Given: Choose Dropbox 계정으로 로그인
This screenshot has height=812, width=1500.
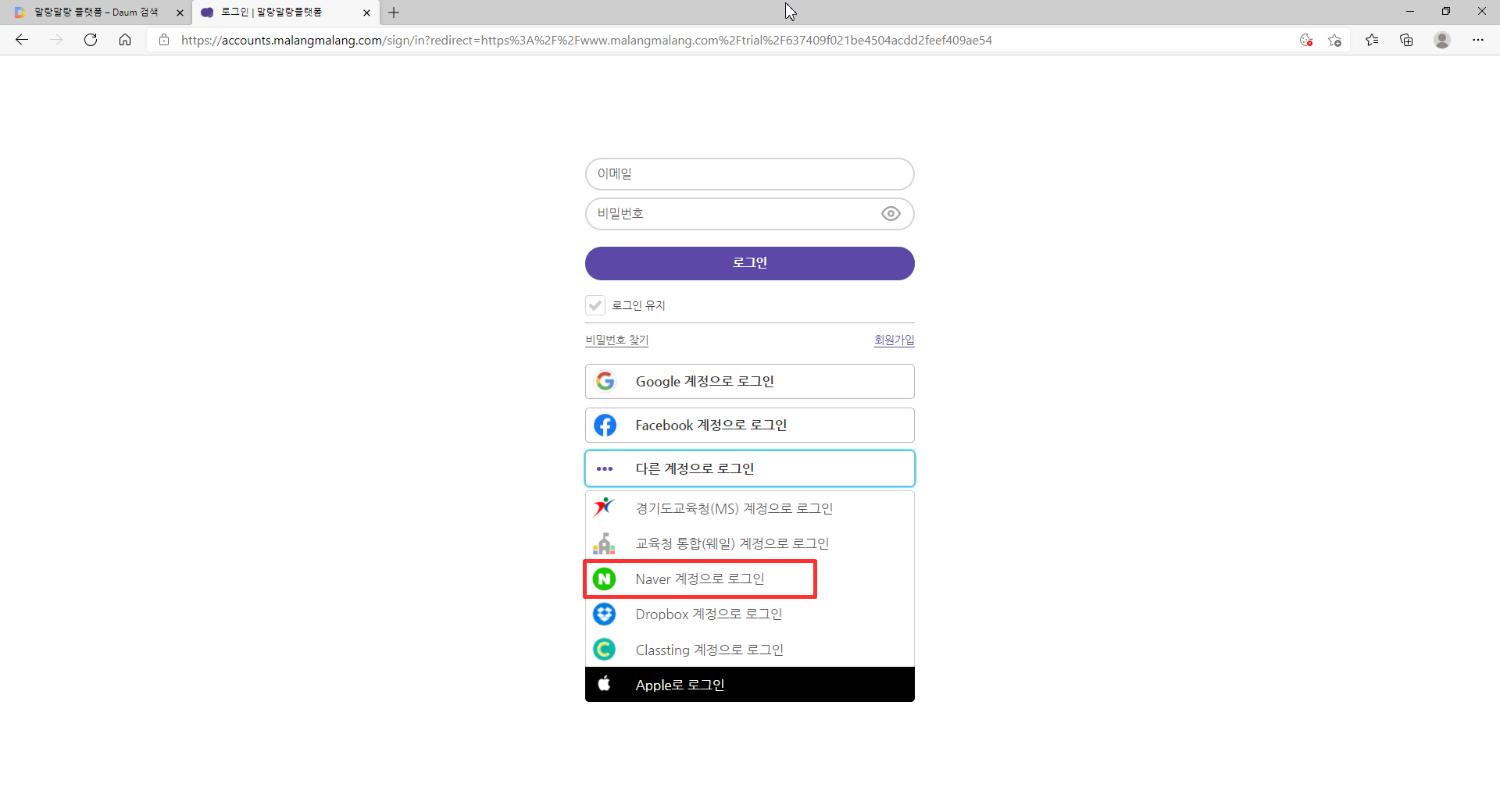Looking at the screenshot, I should click(x=750, y=614).
